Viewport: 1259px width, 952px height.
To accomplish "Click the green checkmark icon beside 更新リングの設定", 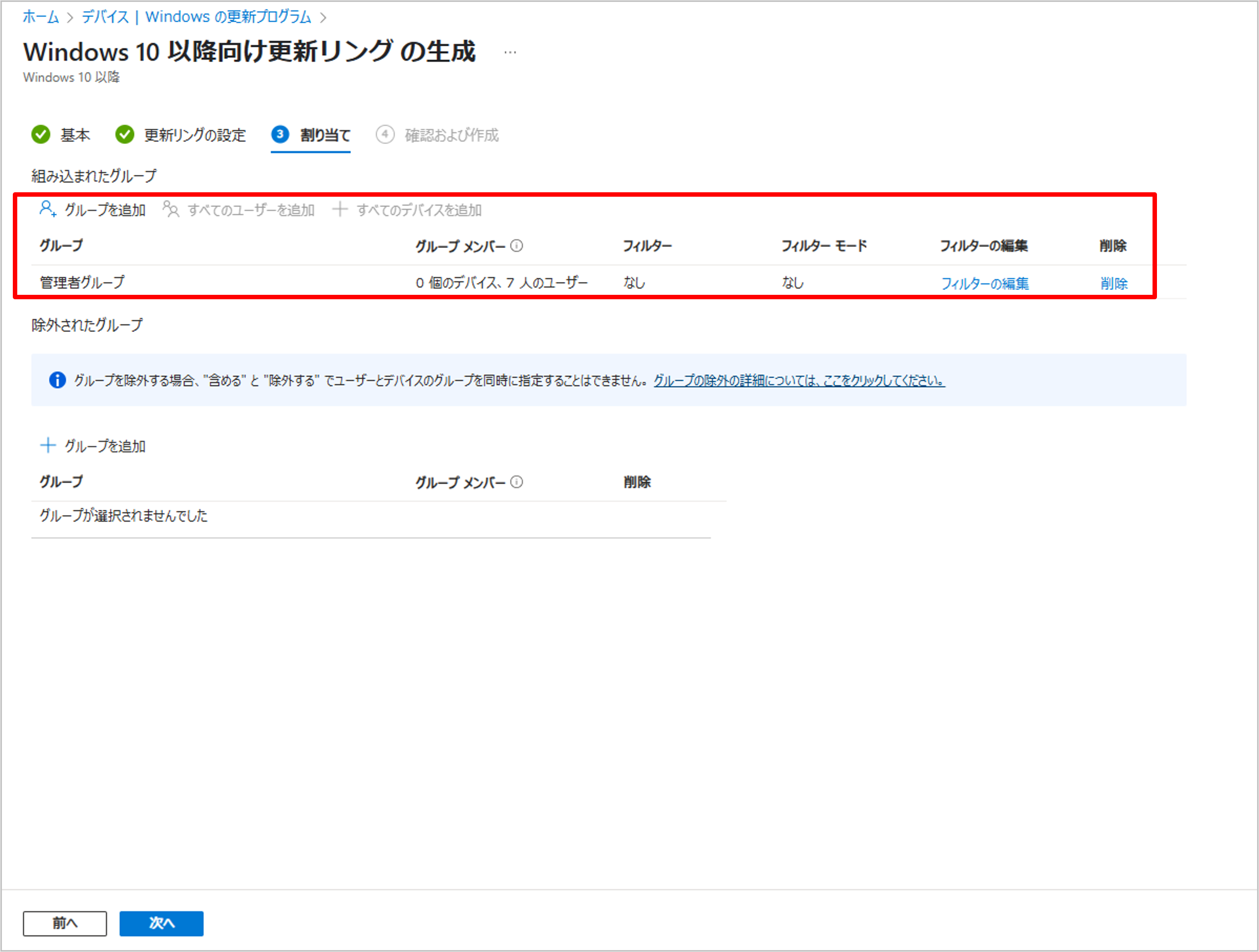I will coord(125,135).
